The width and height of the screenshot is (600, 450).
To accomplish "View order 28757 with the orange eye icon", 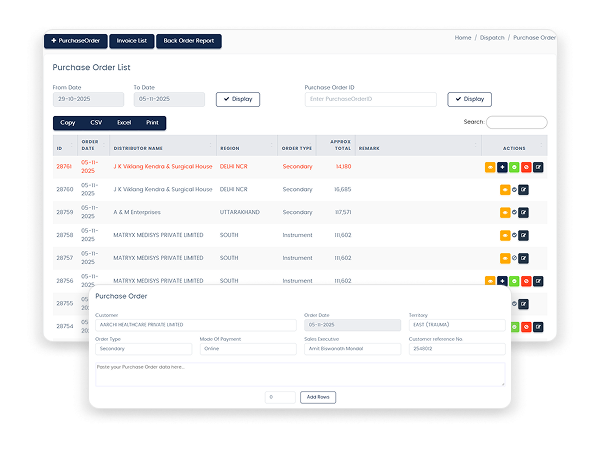I will pos(505,258).
